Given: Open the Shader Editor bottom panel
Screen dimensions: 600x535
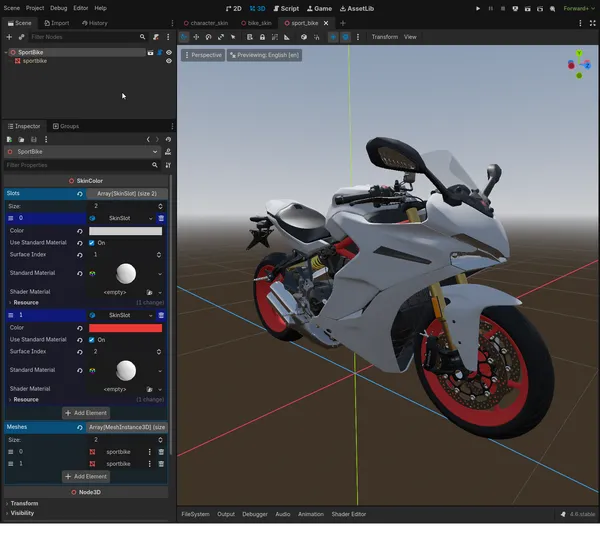Looking at the screenshot, I should point(349,515).
